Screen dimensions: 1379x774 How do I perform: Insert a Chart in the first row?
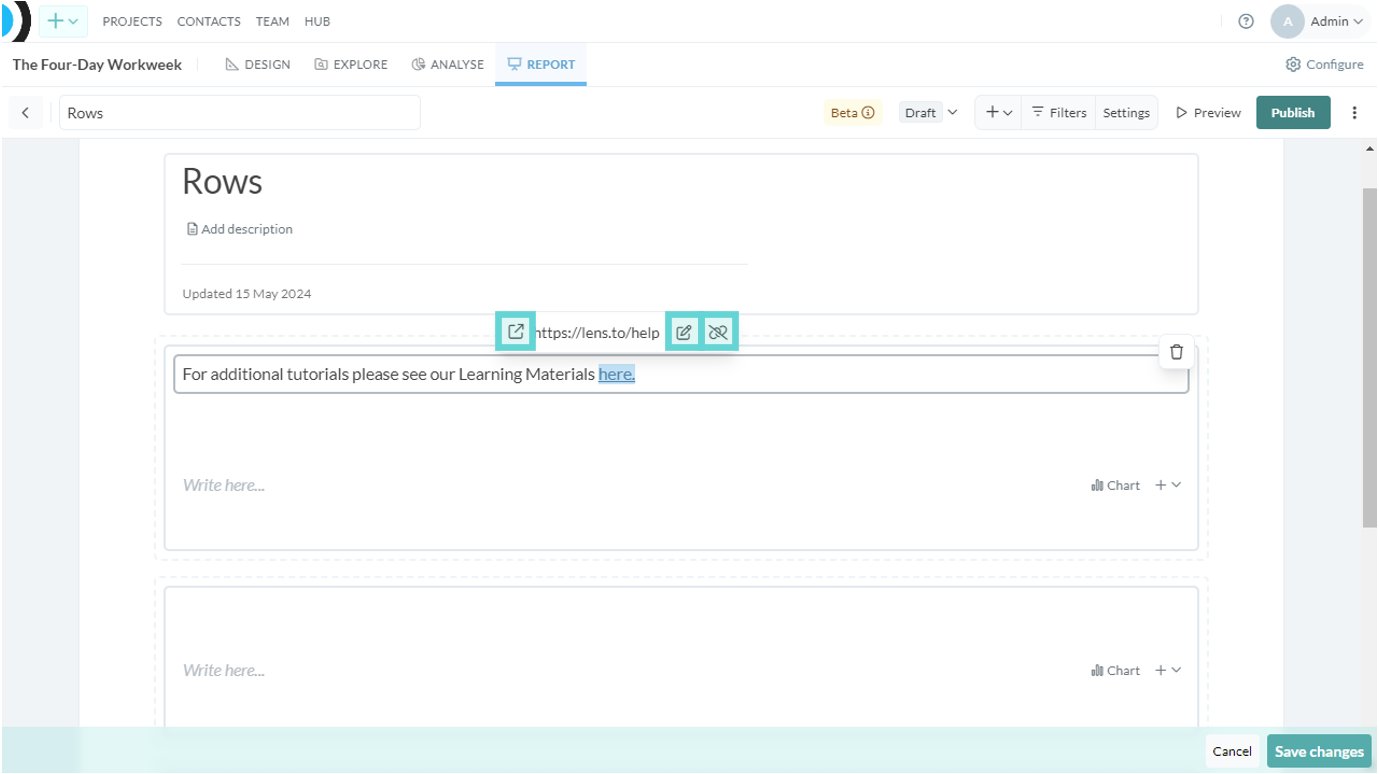[x=1115, y=485]
